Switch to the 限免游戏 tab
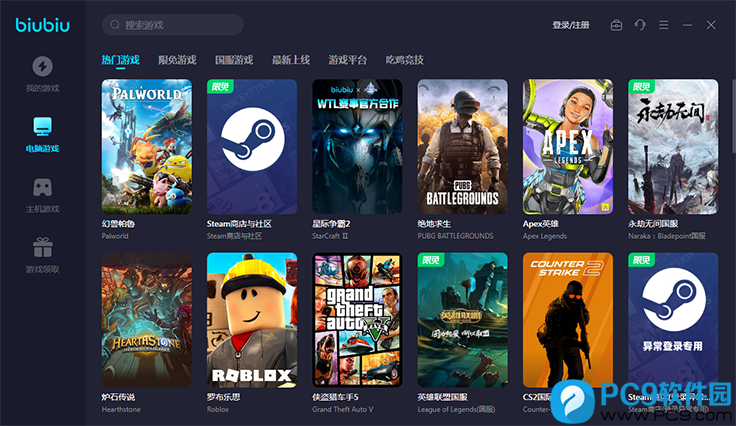This screenshot has width=736, height=426. pos(177,60)
